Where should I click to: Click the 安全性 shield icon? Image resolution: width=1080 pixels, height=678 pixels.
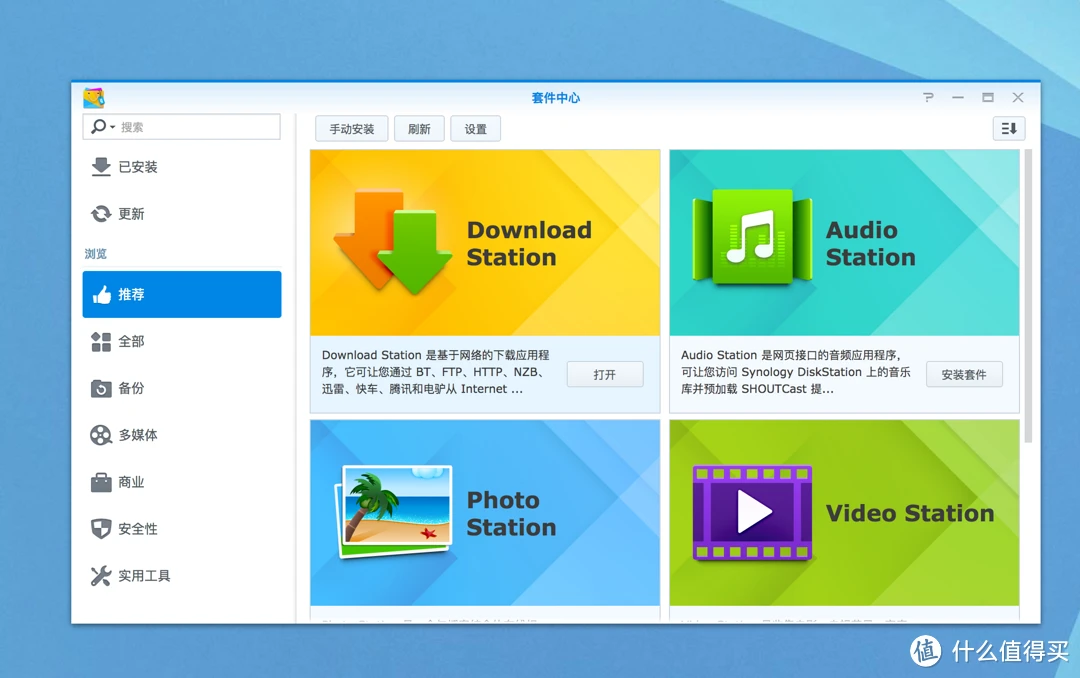coord(101,528)
